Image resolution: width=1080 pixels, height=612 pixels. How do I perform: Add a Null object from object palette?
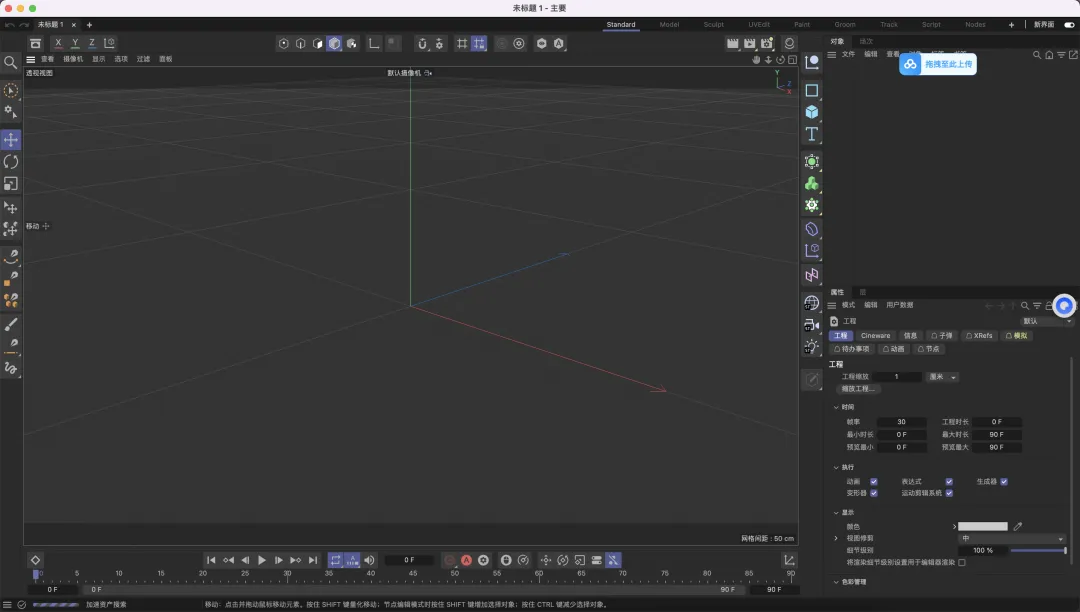tap(812, 62)
